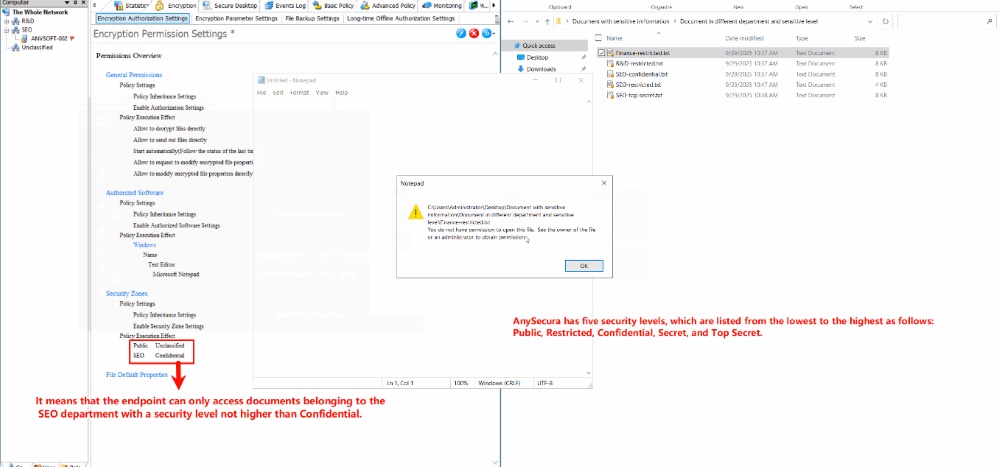Image resolution: width=1000 pixels, height=467 pixels.
Task: Click the Explorer search magnifier icon
Action: pos(989,20)
